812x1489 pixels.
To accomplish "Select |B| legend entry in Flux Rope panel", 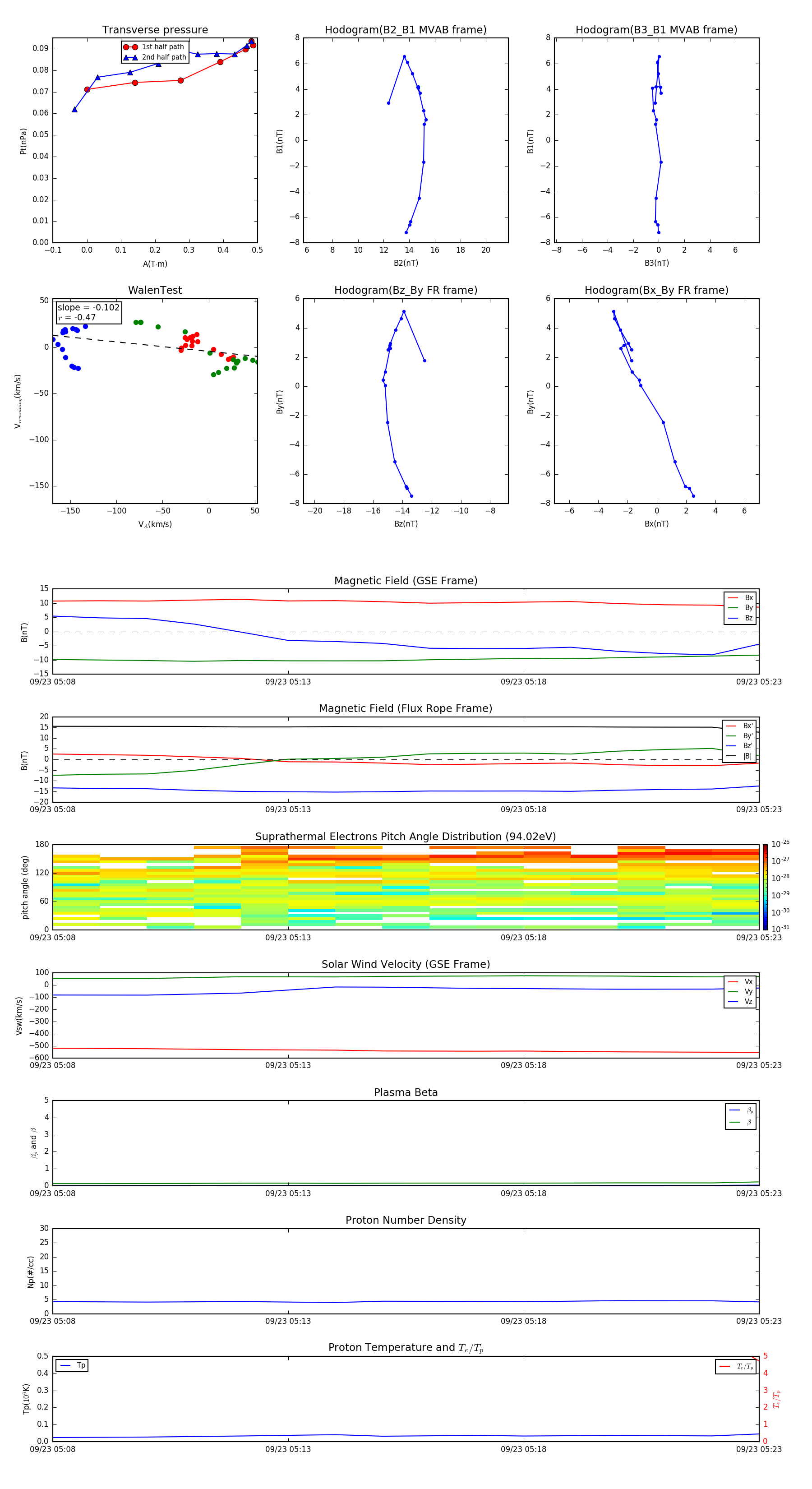I will point(739,756).
